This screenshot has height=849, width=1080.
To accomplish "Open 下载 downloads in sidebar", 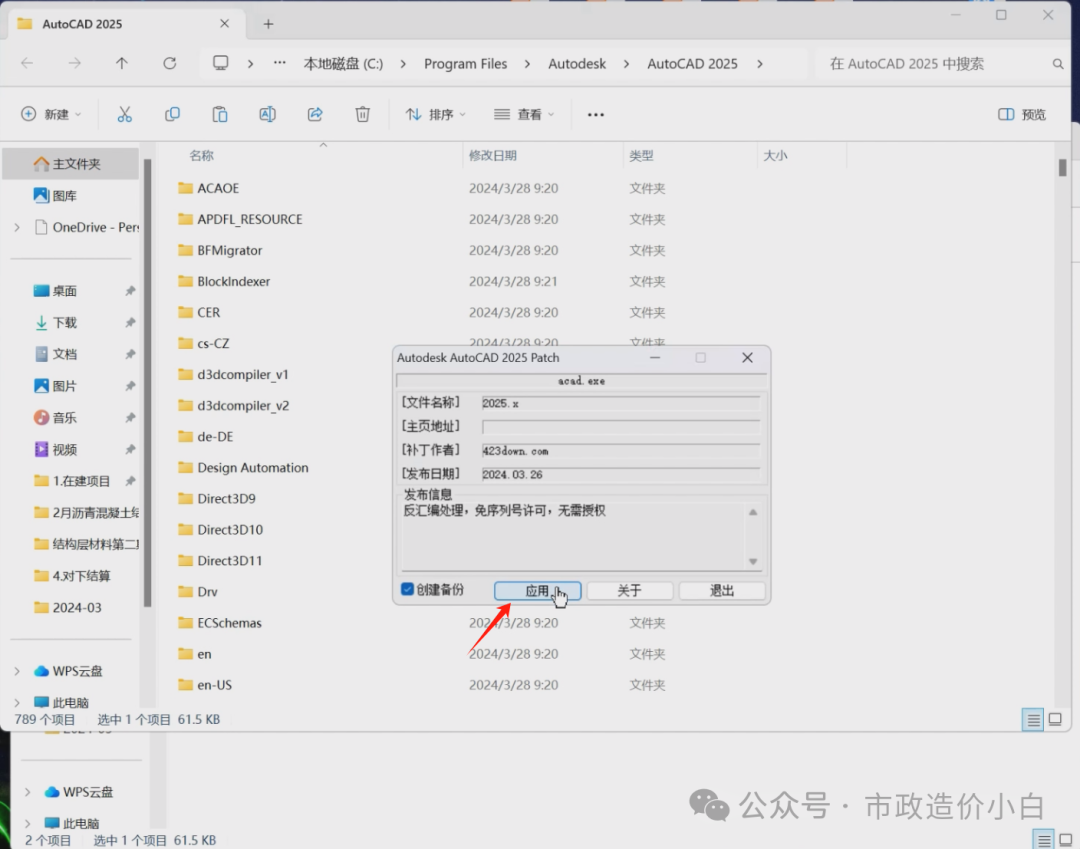I will pyautogui.click(x=55, y=322).
